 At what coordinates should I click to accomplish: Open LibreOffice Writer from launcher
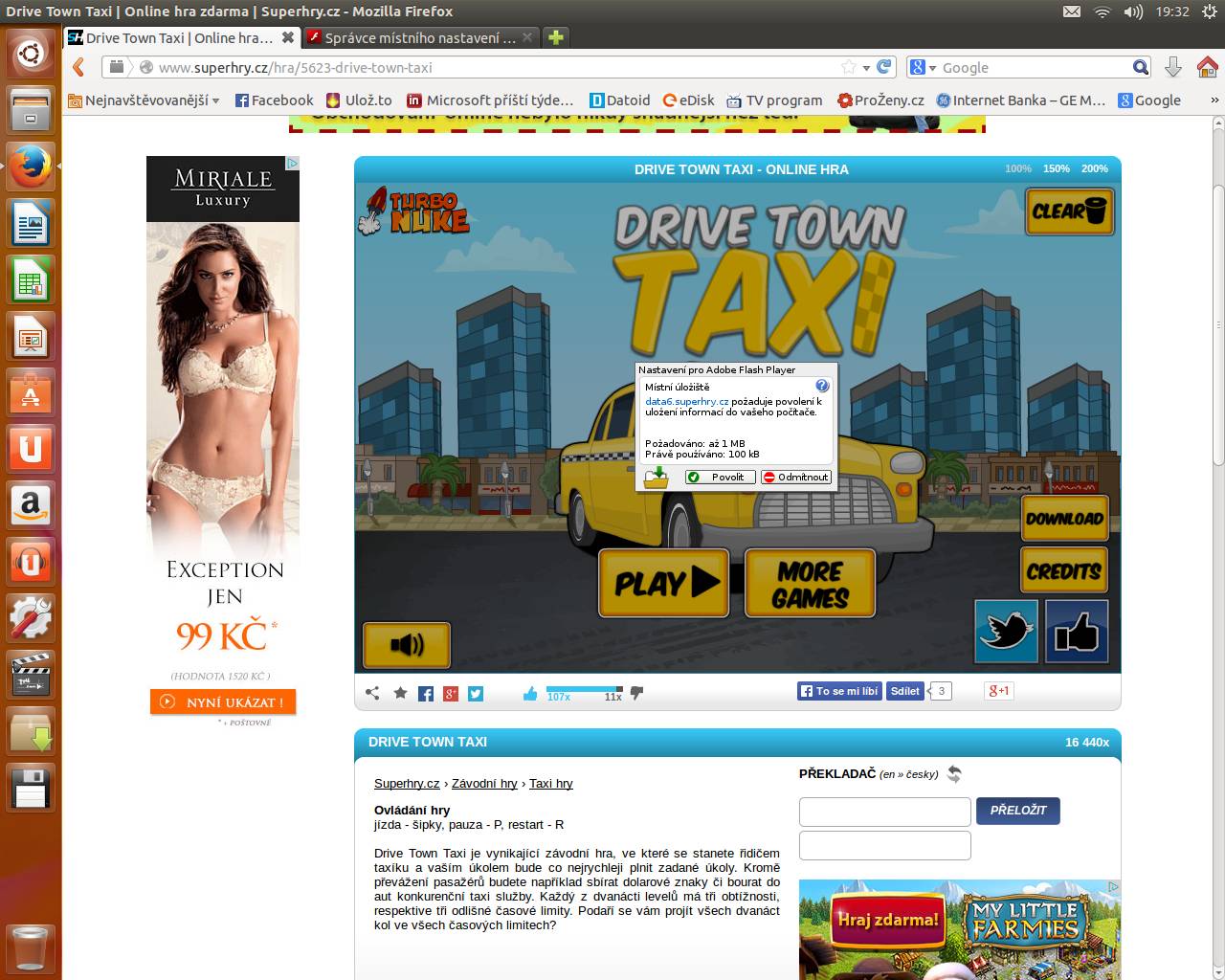31,224
